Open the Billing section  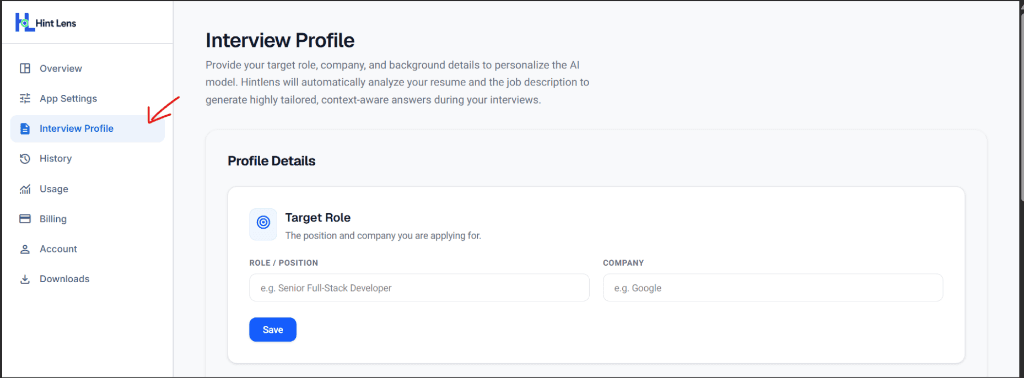coord(88,219)
